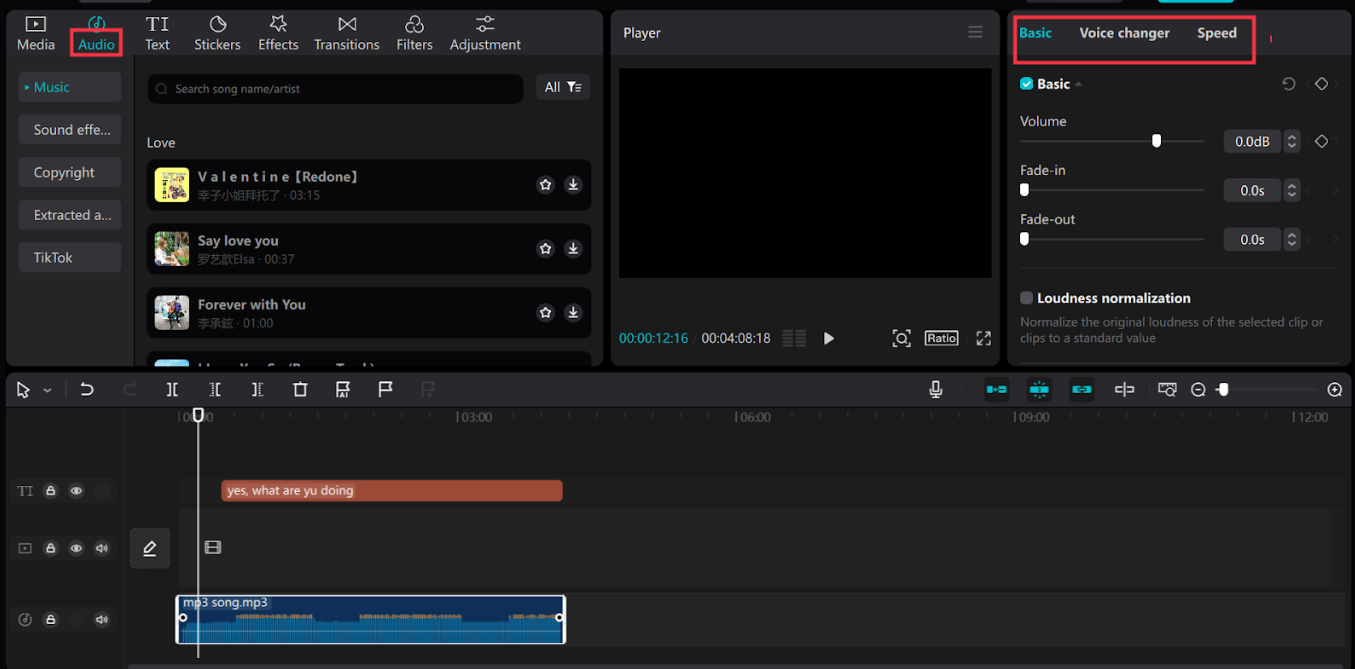The image size is (1355, 669).
Task: Adjust the Fade-in stepper arrows
Action: [1292, 190]
